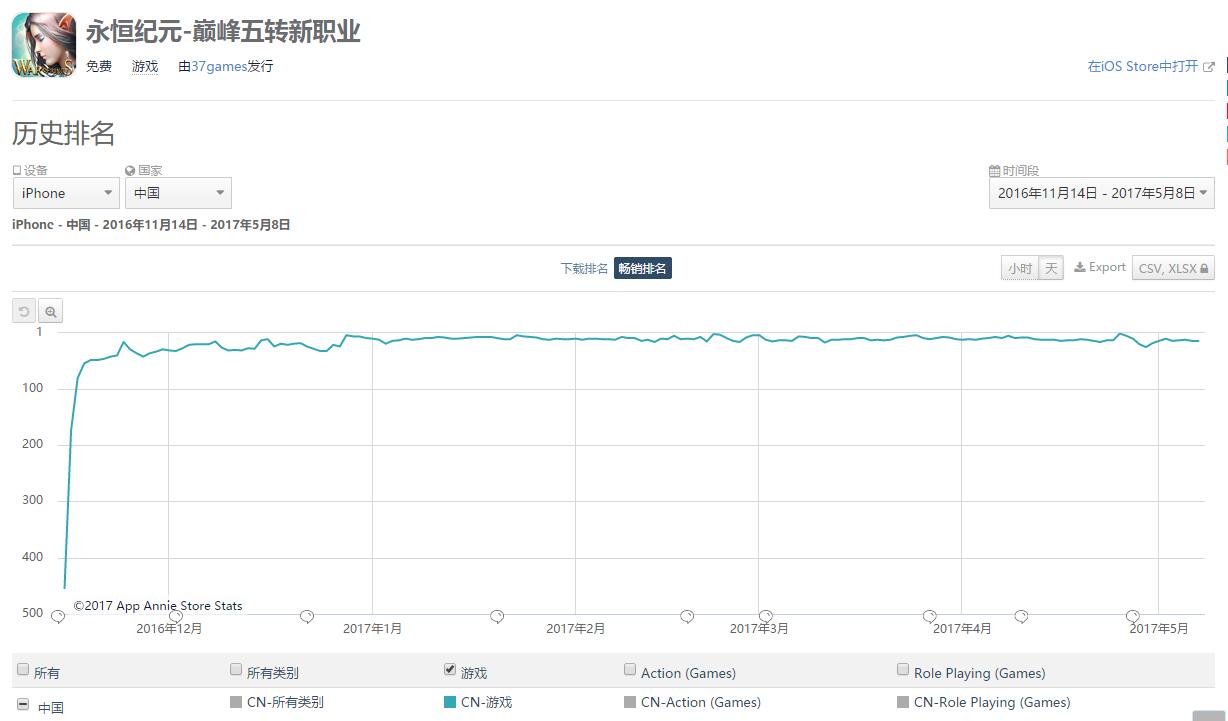Check the 所有 checkbox
Image resolution: width=1228 pixels, height=721 pixels.
pyautogui.click(x=24, y=670)
